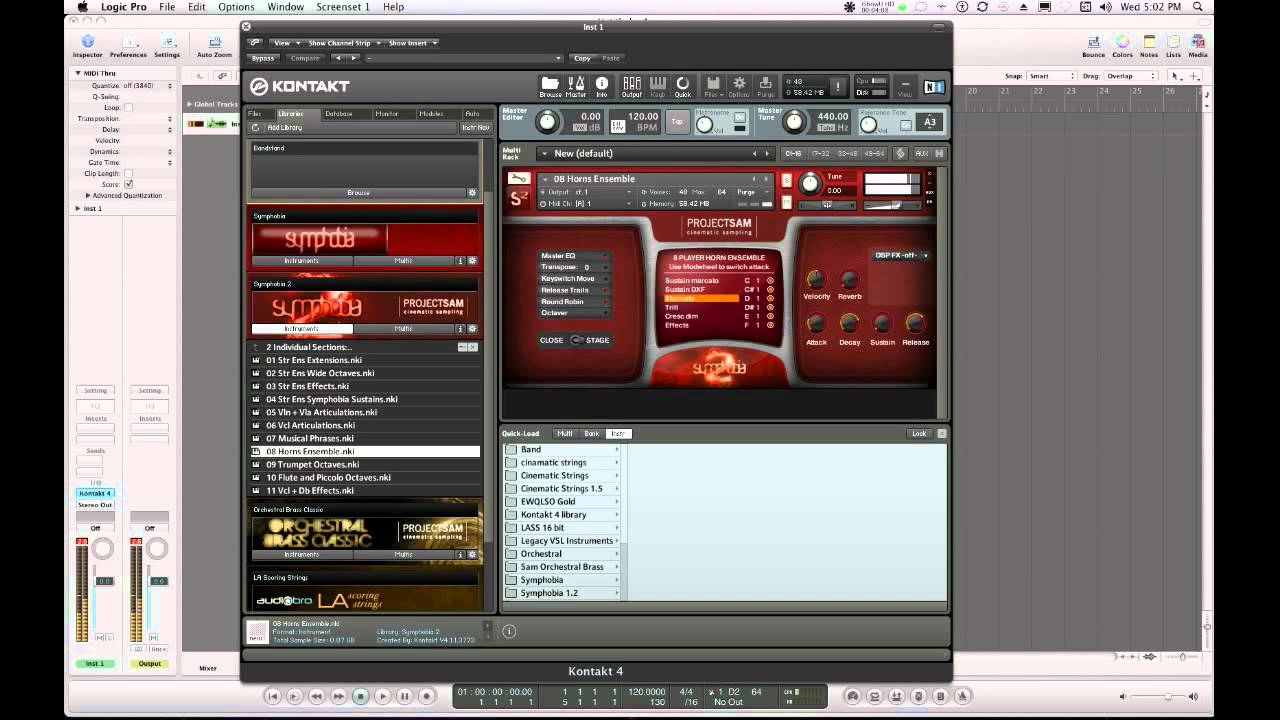Open the View dropdown in plugin header
The height and width of the screenshot is (720, 1280).
[x=285, y=43]
